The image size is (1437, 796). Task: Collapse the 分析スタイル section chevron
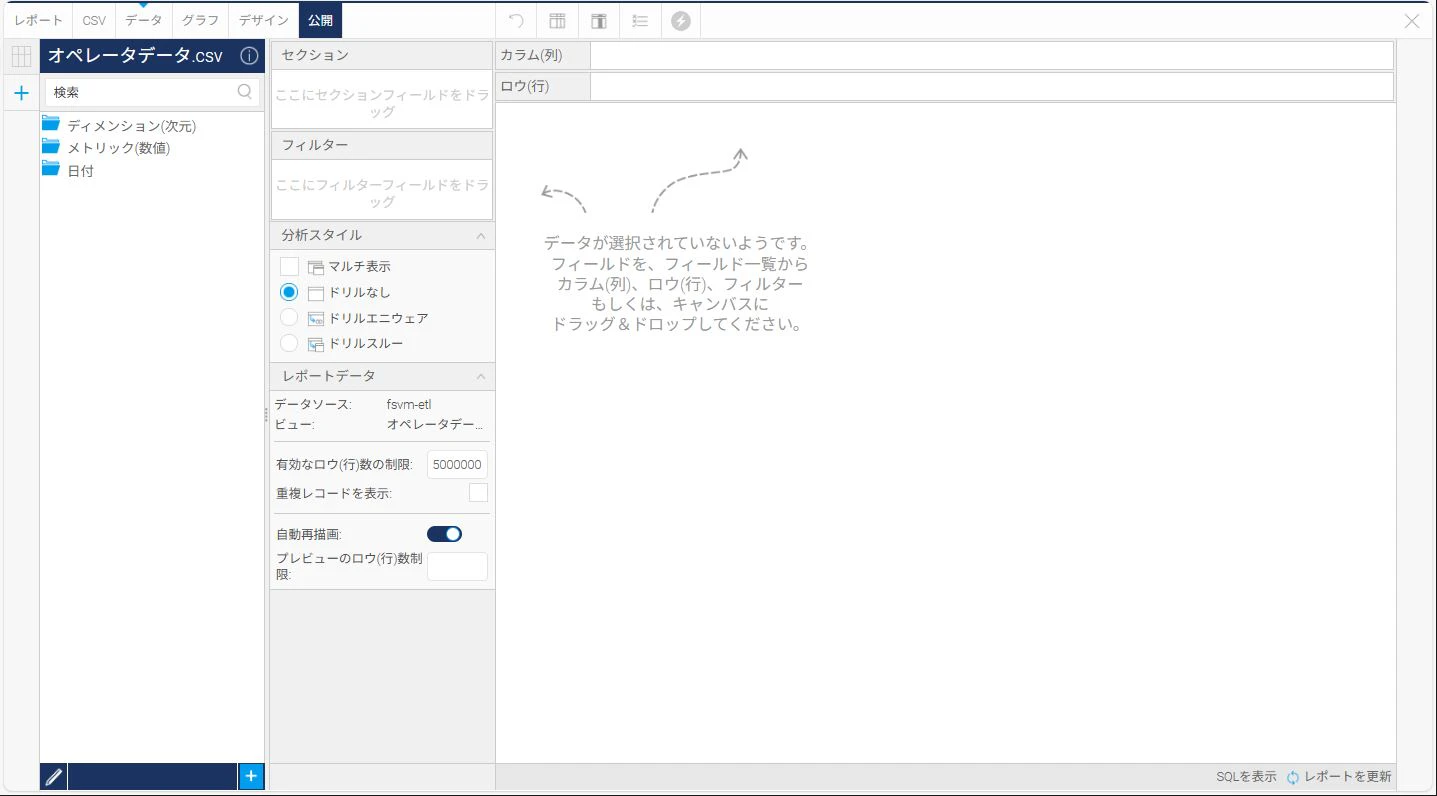pos(481,236)
